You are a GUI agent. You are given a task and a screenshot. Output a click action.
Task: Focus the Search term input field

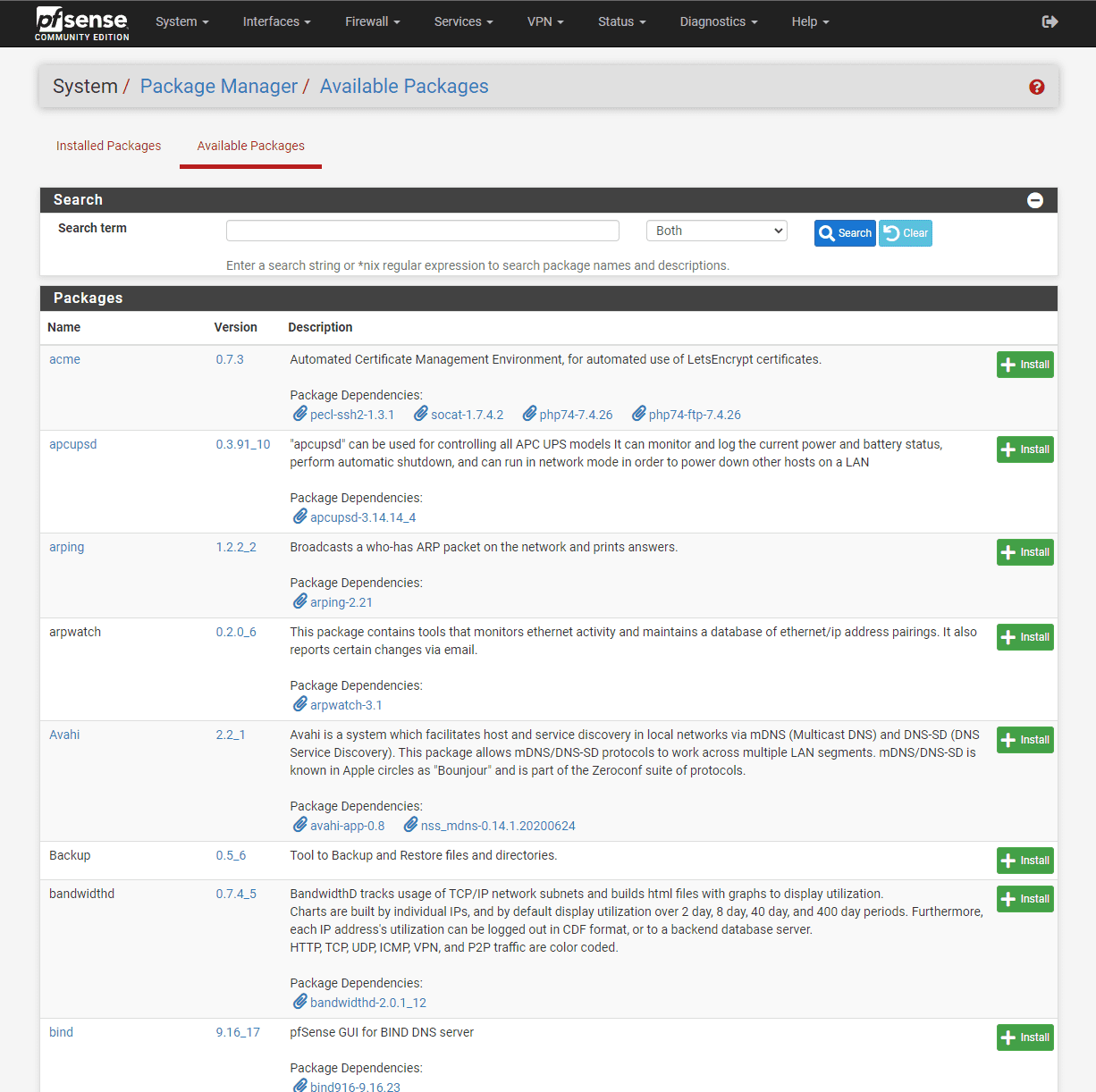click(423, 231)
